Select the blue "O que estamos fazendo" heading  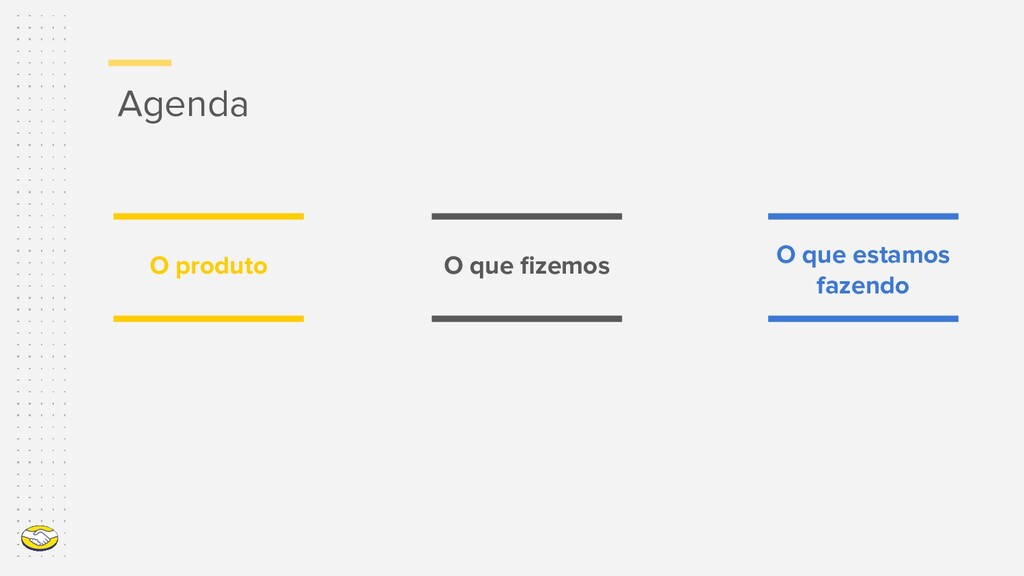tap(863, 270)
